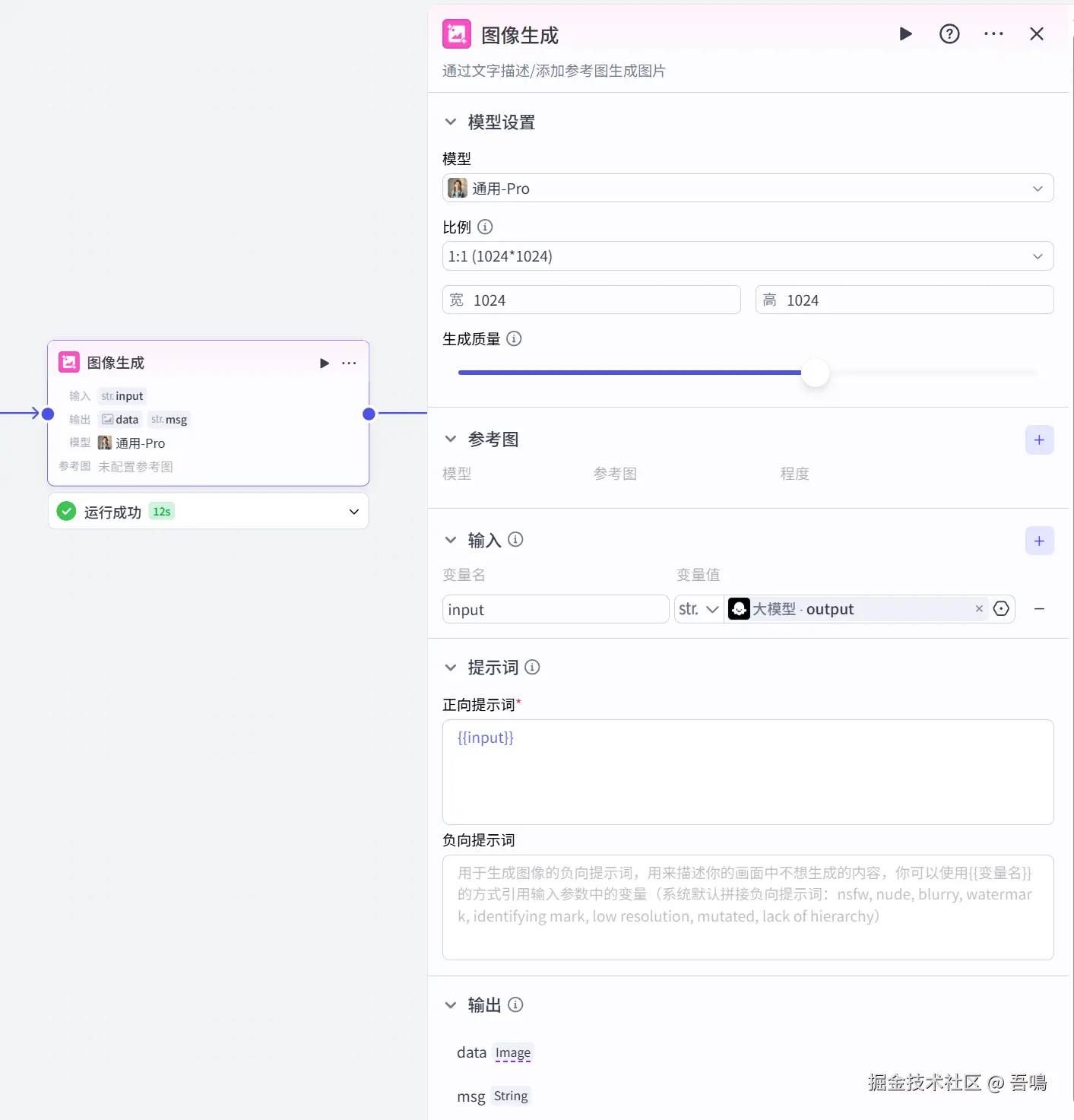Click the 未配置参考图 text on the node
Screen dimensions: 1074x1120
[135, 467]
